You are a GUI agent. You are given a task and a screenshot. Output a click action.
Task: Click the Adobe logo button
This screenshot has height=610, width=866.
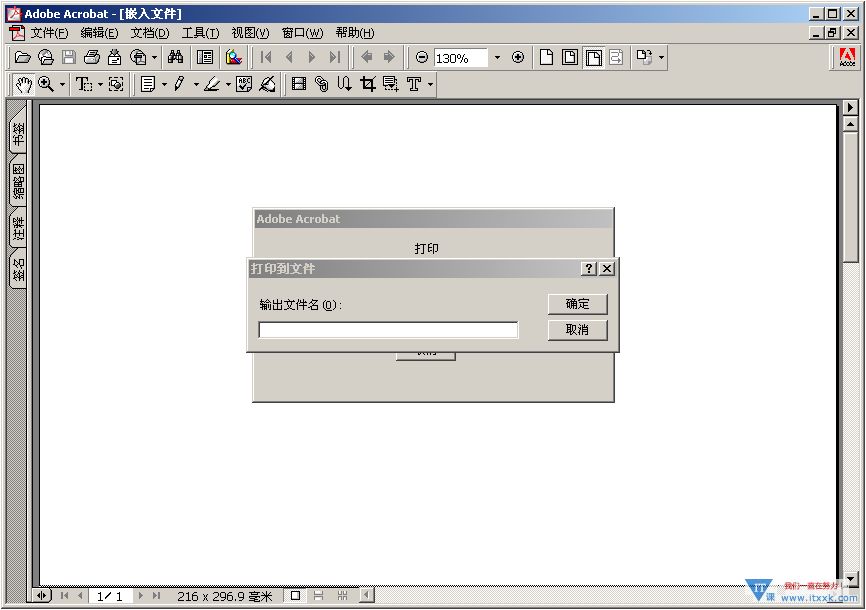pyautogui.click(x=847, y=57)
